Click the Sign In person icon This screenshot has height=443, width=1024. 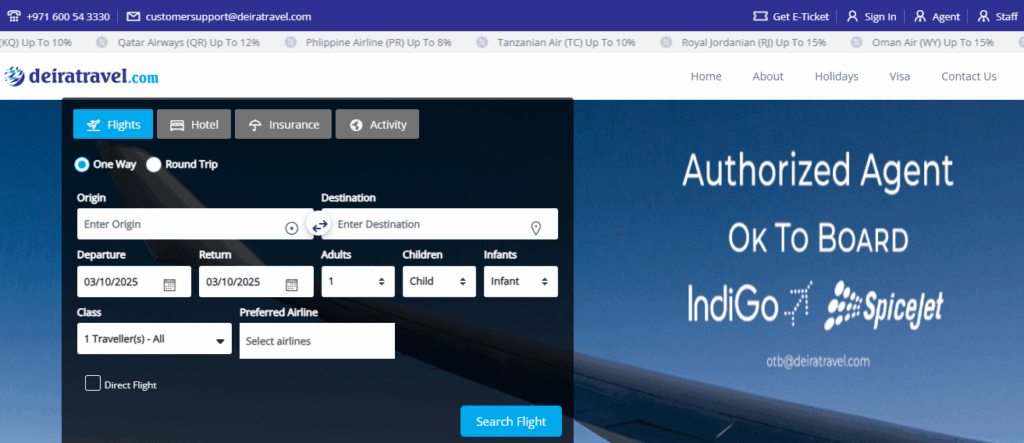click(x=852, y=16)
